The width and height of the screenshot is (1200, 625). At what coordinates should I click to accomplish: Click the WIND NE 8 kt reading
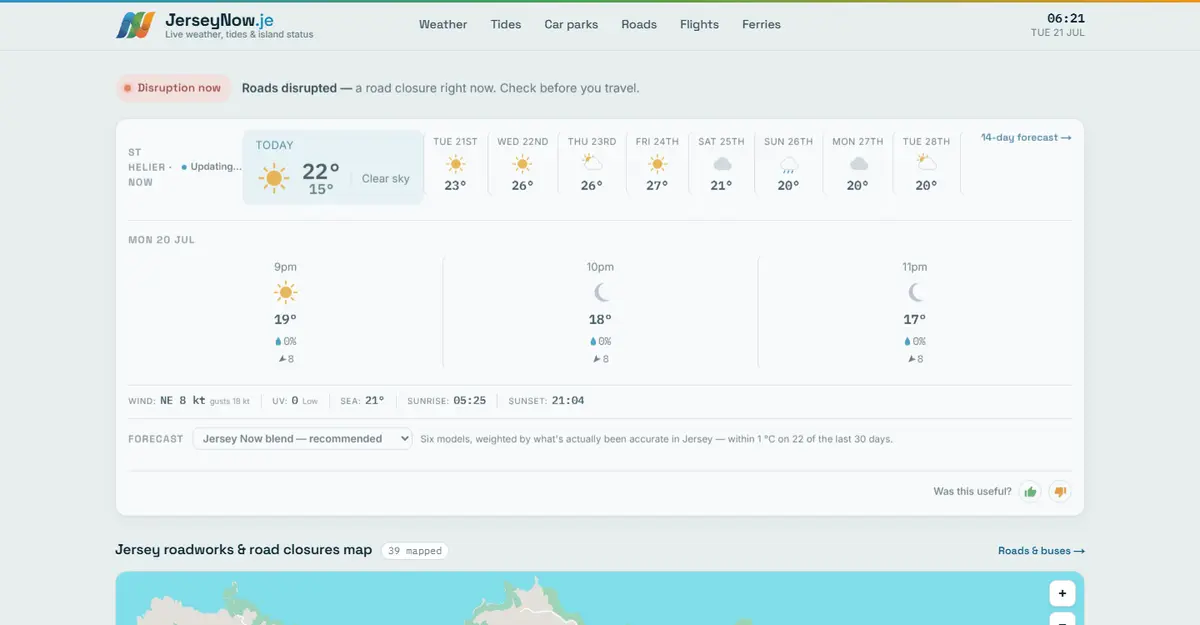click(189, 401)
